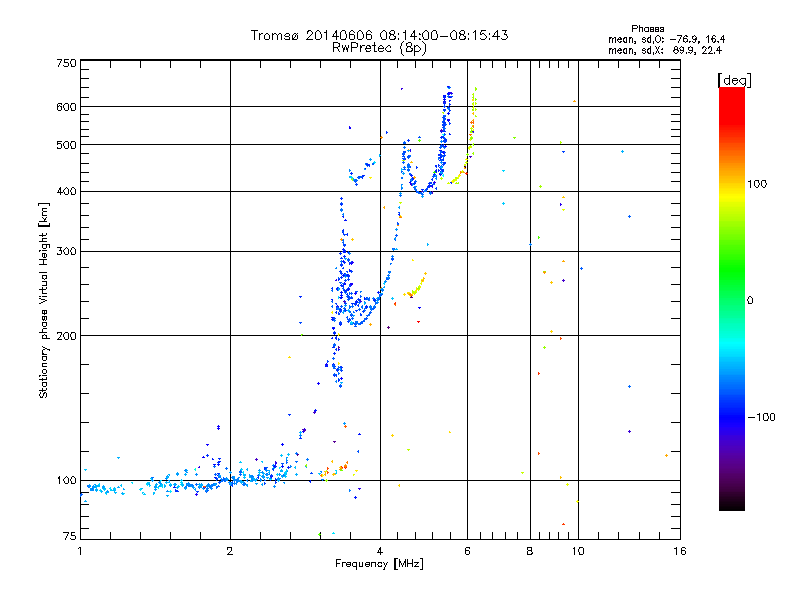Click x-axis tick label '1'

[x=80, y=551]
